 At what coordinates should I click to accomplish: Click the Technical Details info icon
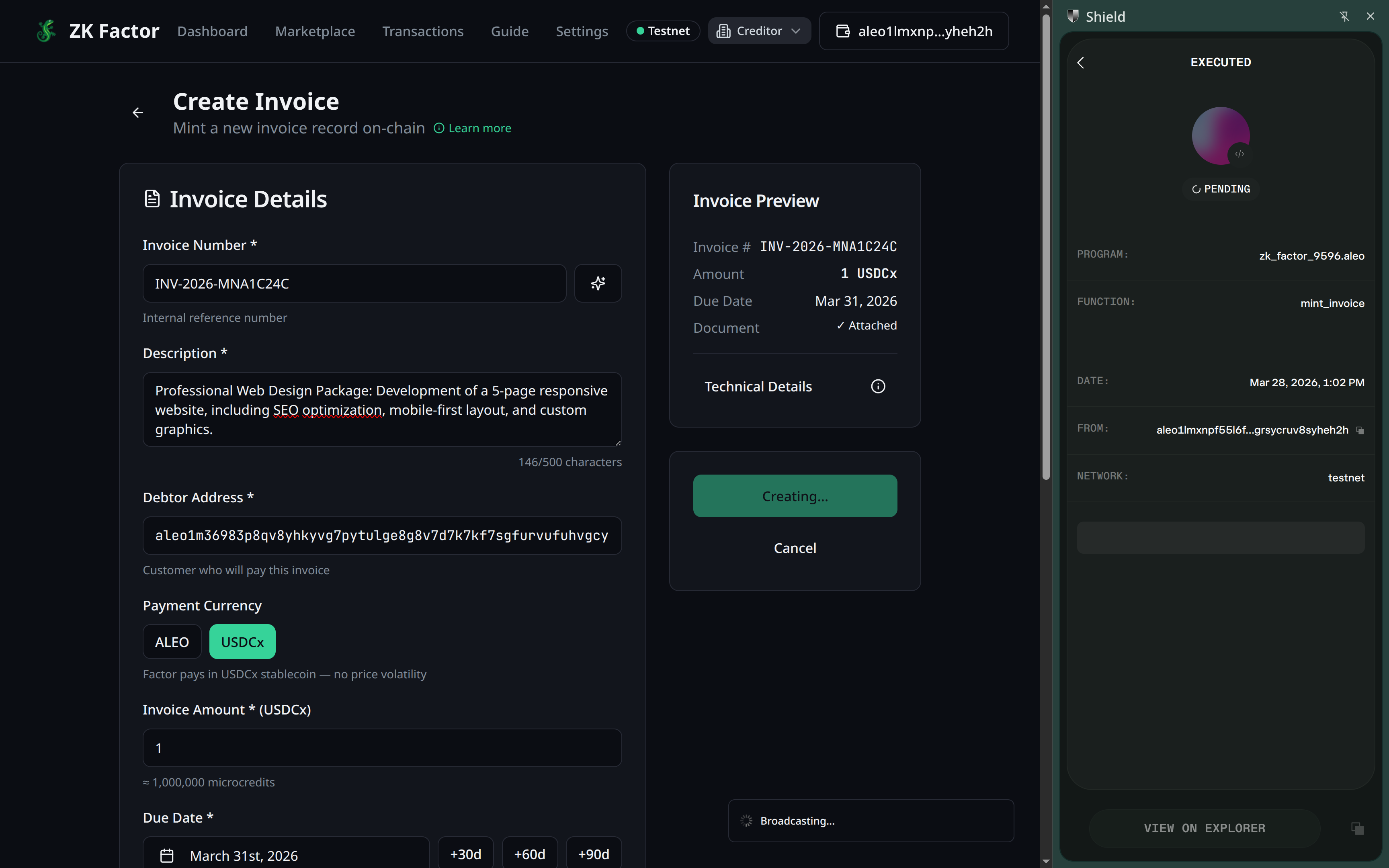point(878,386)
